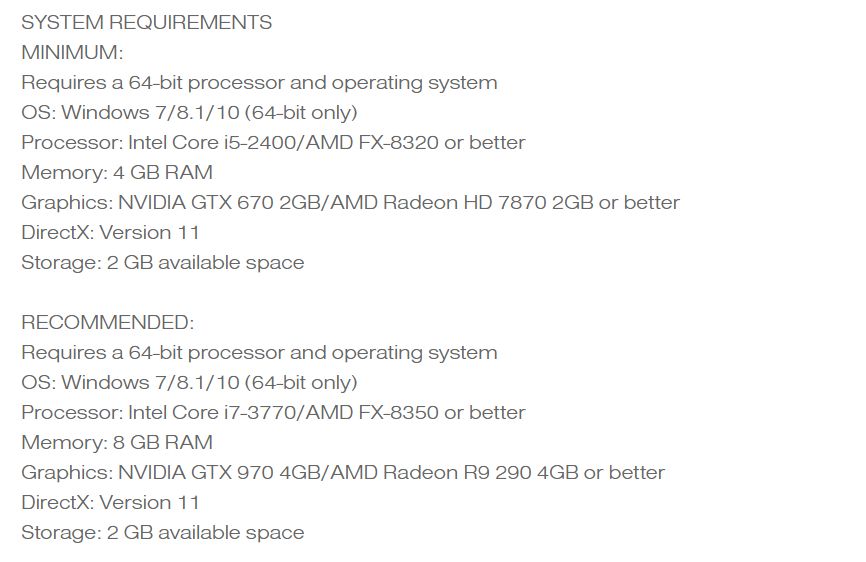Image resolution: width=866 pixels, height=562 pixels.
Task: Click the NVIDIA GTX 970 graphics line
Action: [x=343, y=473]
